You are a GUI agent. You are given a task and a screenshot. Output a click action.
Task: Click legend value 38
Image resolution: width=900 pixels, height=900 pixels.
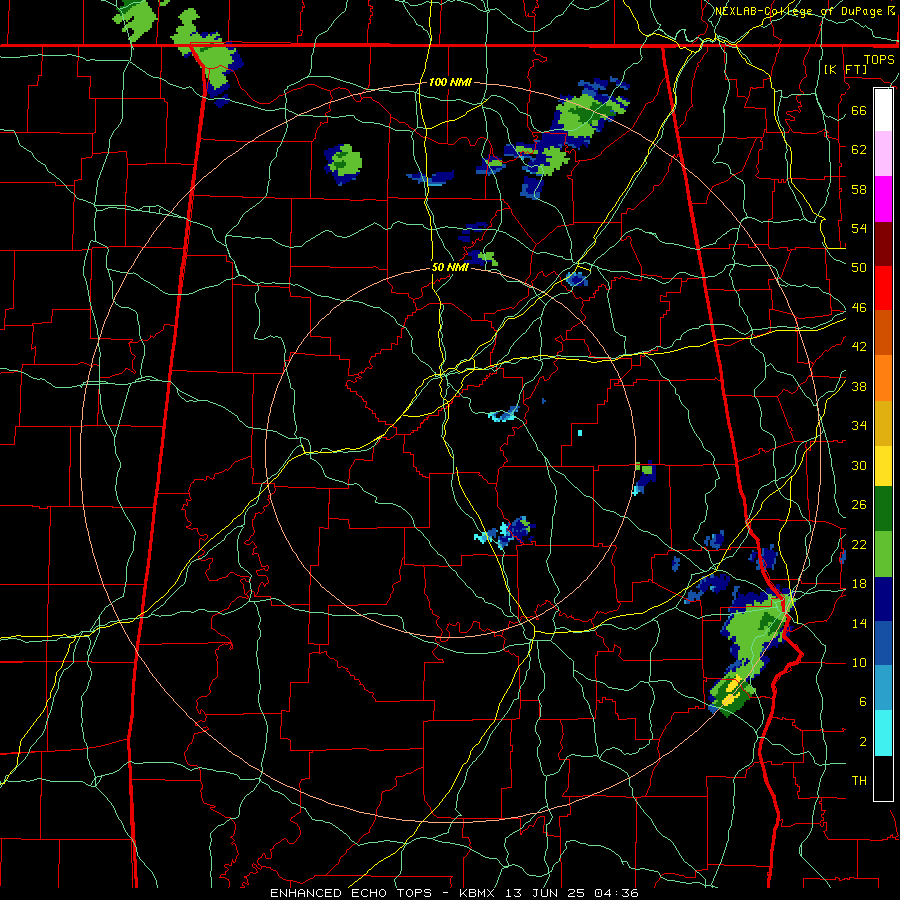(859, 386)
